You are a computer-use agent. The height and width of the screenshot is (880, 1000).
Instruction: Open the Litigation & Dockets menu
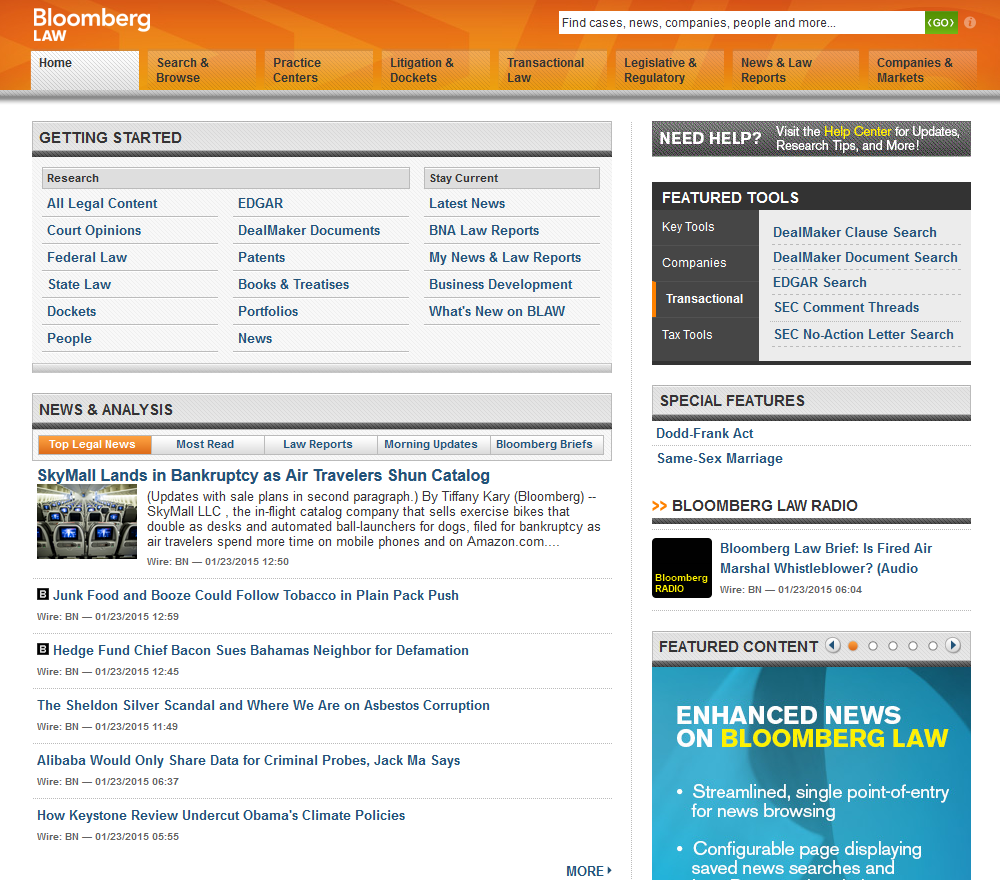click(435, 70)
